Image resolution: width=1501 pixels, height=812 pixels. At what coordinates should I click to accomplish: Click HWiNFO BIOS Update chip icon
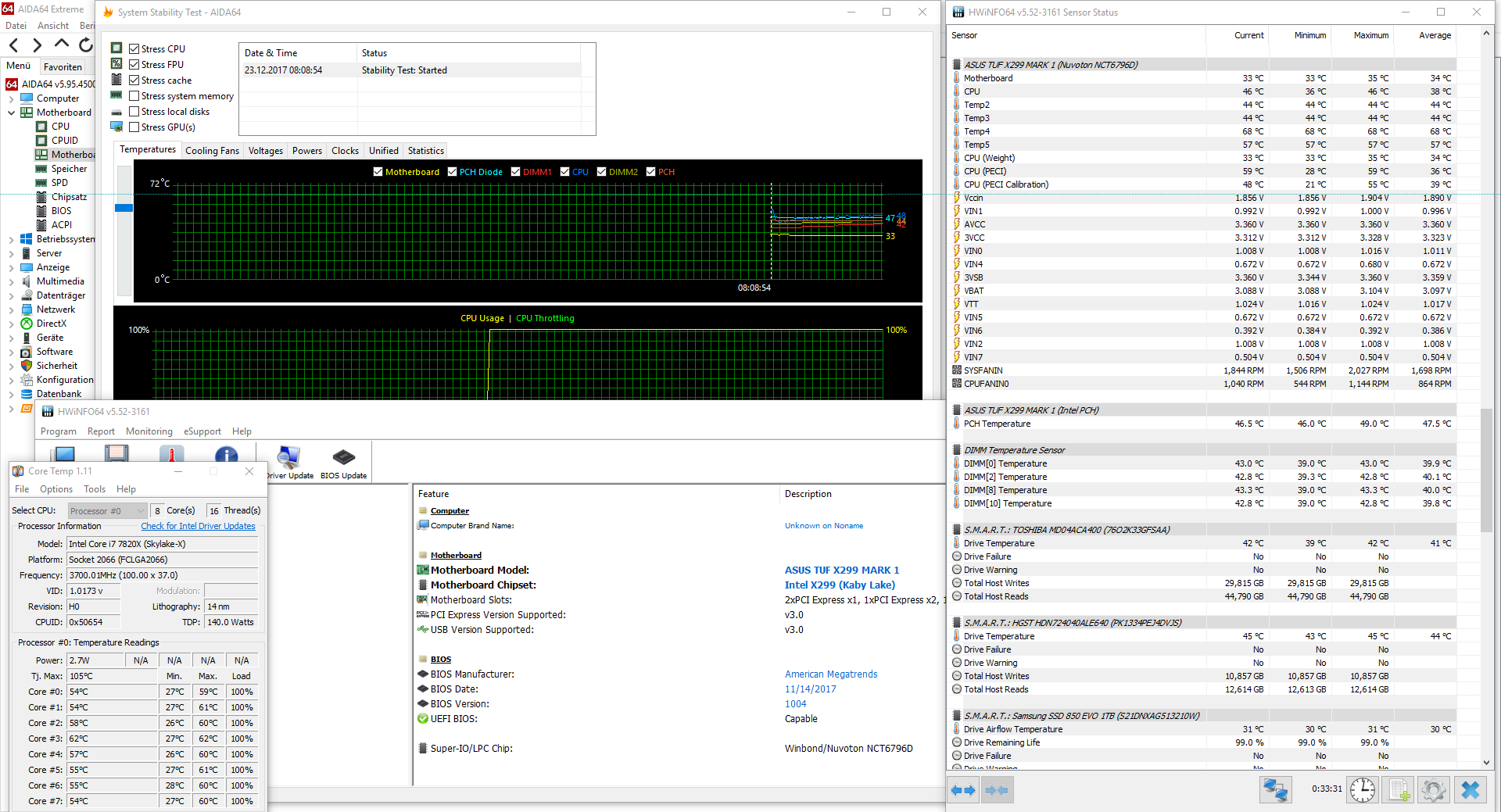pyautogui.click(x=343, y=456)
